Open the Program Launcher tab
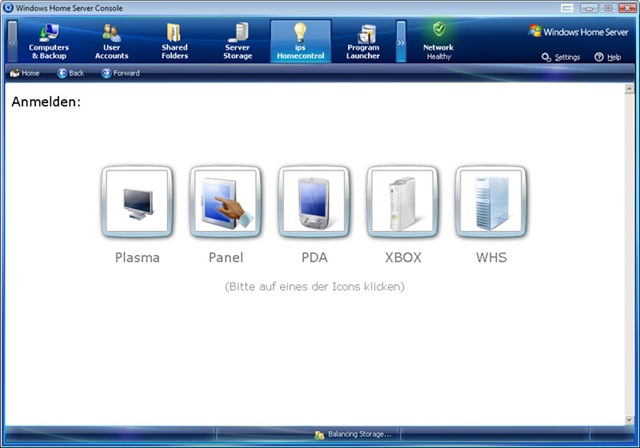Image resolution: width=640 pixels, height=448 pixels. [363, 42]
